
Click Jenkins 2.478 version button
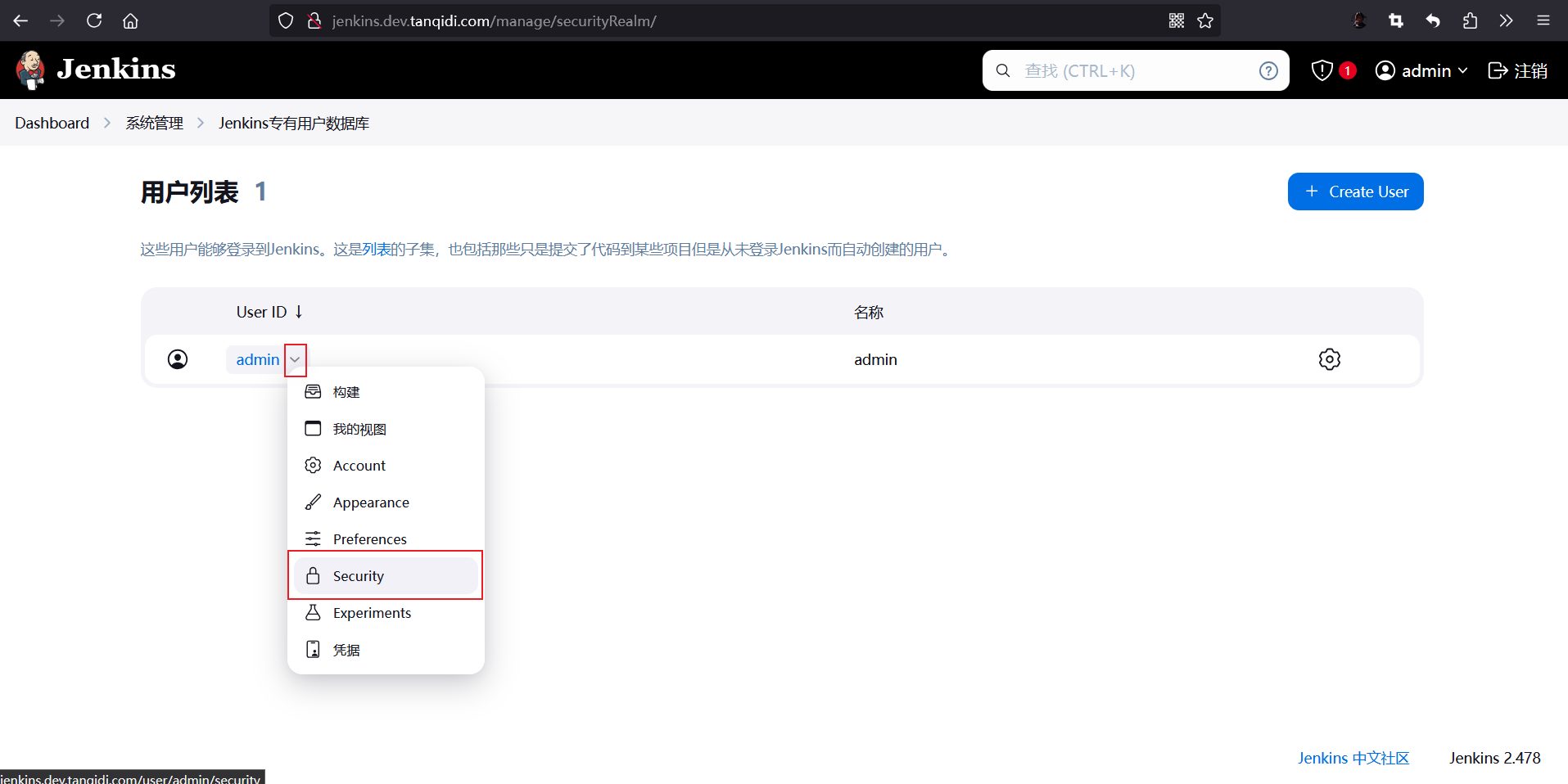(x=1495, y=758)
